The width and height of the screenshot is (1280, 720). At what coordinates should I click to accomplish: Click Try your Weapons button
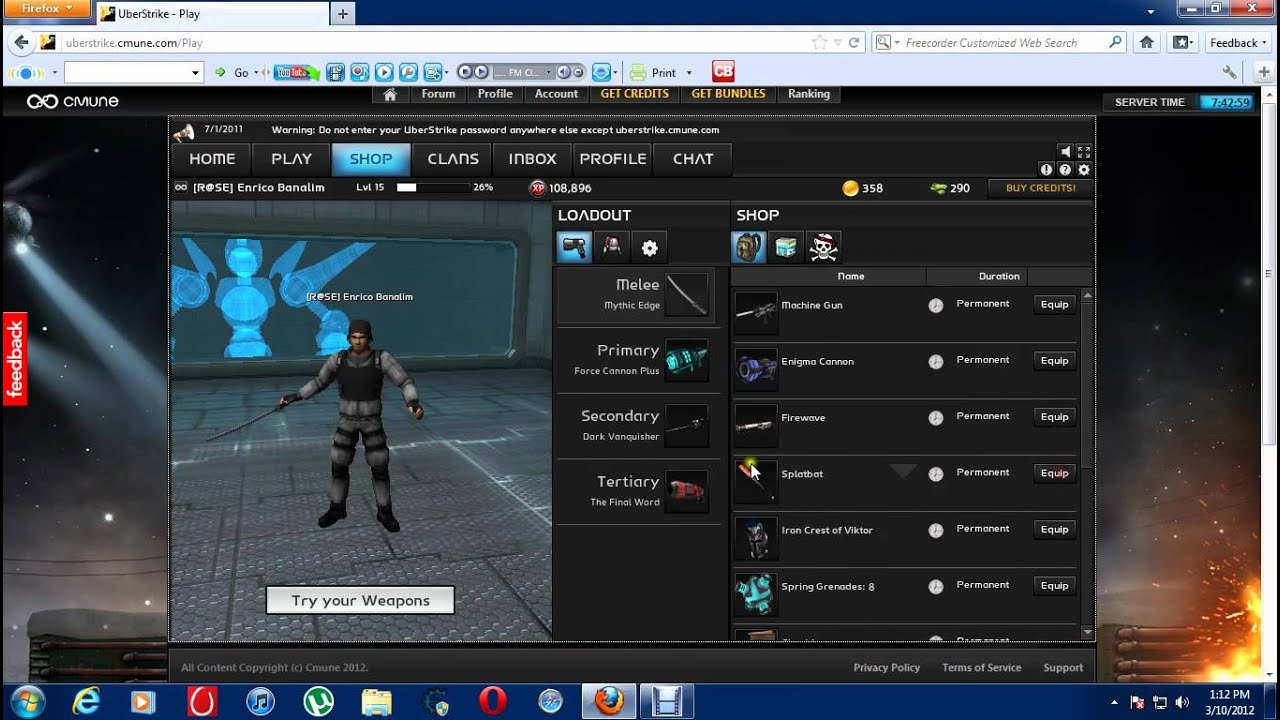coord(360,600)
